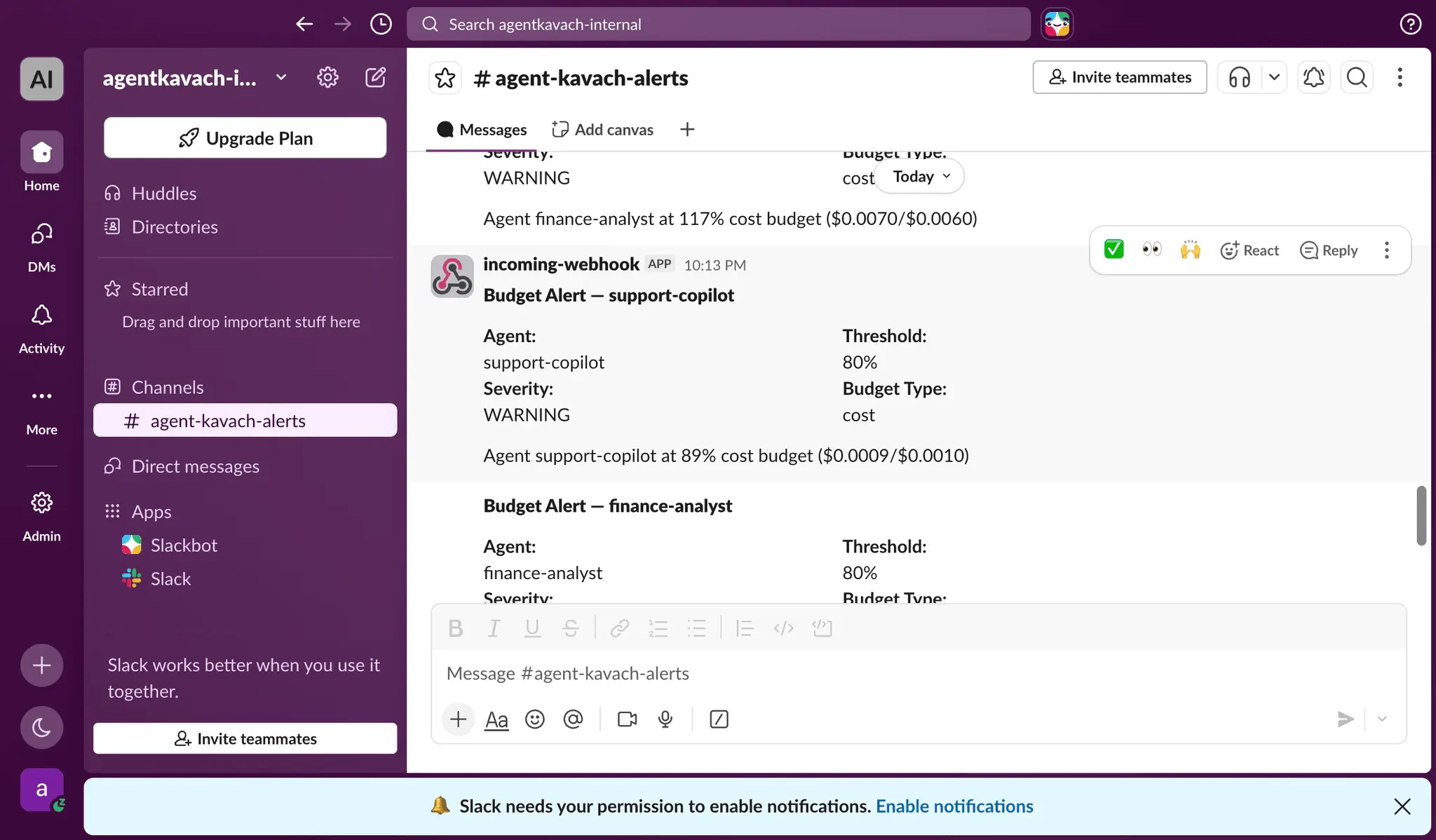Collapse the Starred section
1436x840 pixels.
coord(159,289)
